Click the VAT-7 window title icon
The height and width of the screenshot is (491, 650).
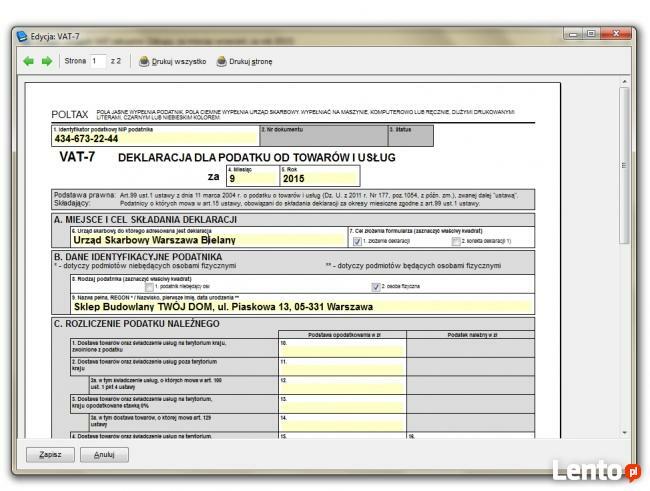click(x=23, y=36)
